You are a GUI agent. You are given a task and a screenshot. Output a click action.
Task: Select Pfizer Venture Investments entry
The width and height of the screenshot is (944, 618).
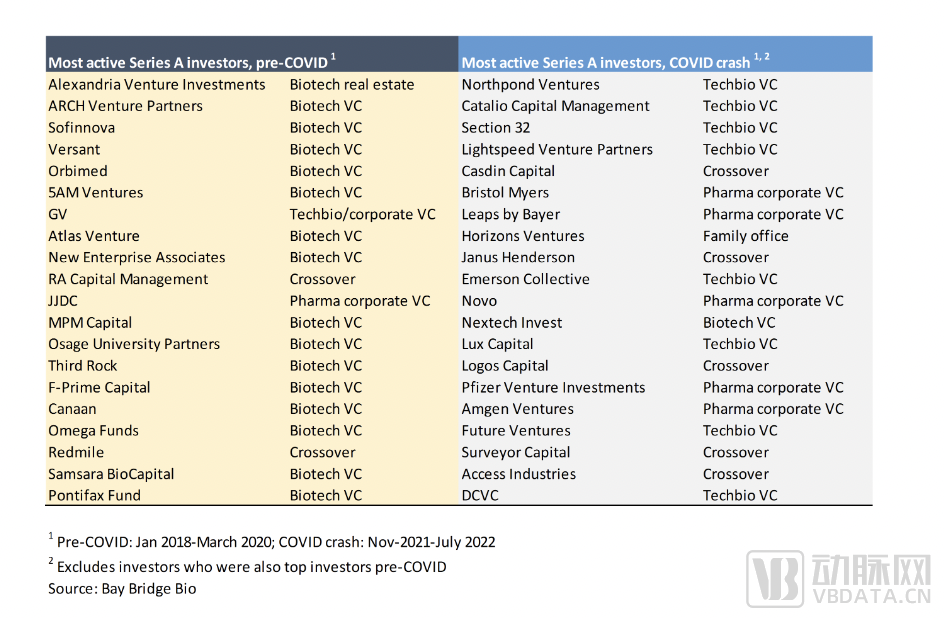coord(553,387)
